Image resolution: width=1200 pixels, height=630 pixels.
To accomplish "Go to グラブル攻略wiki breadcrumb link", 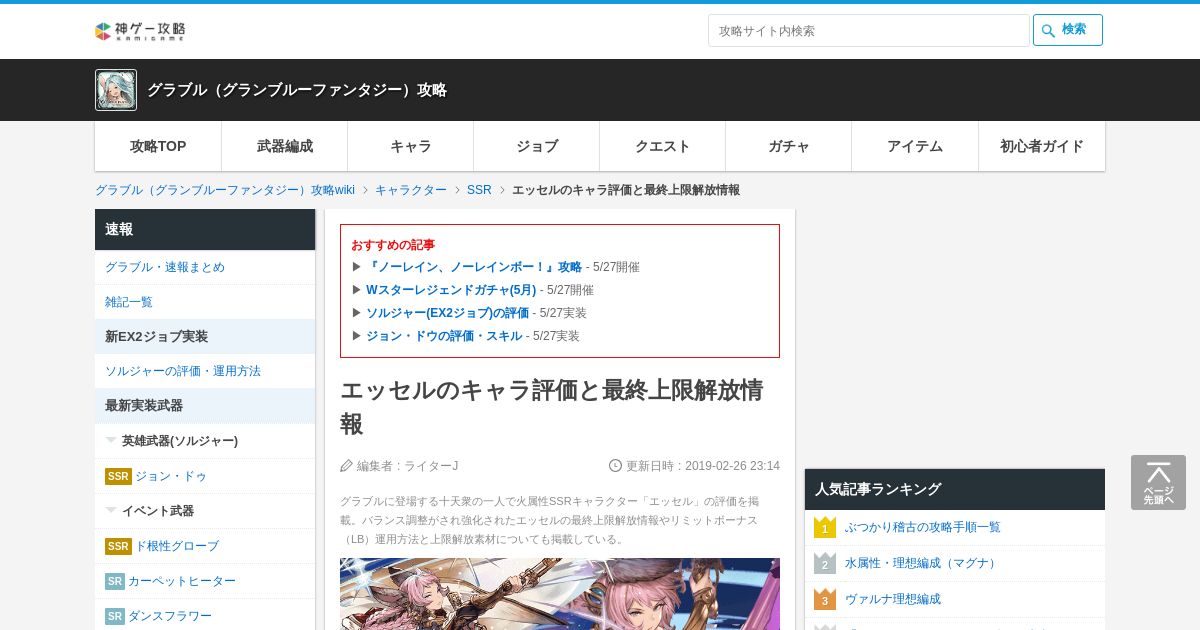I will point(225,190).
